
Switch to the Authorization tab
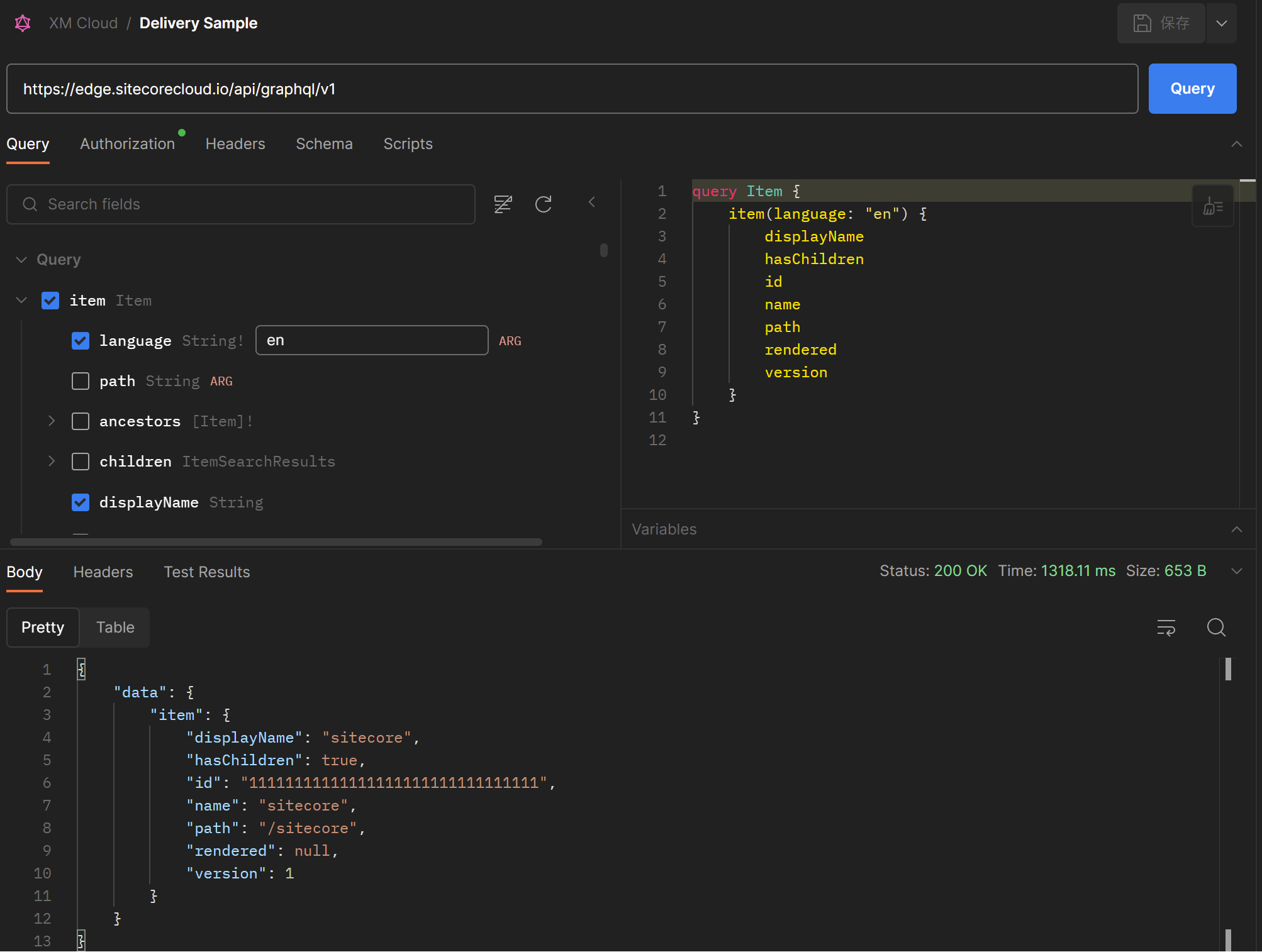point(128,144)
